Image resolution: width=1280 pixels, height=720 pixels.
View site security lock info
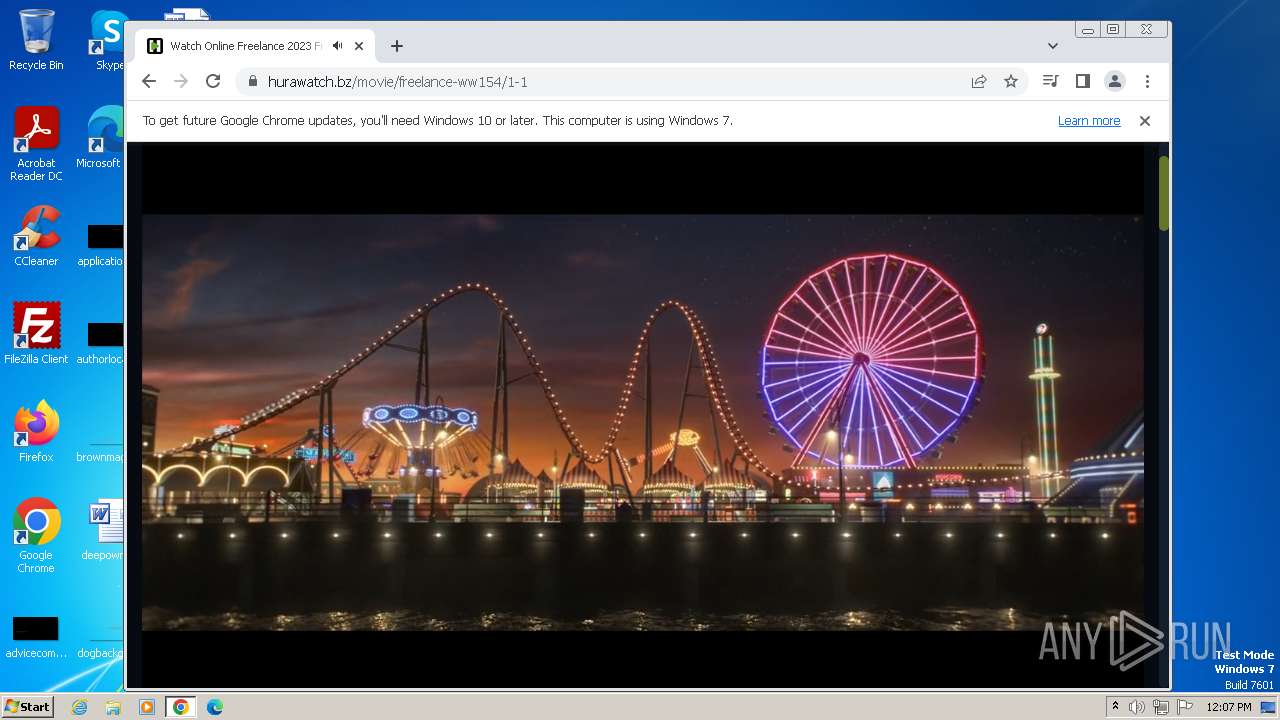tap(252, 82)
